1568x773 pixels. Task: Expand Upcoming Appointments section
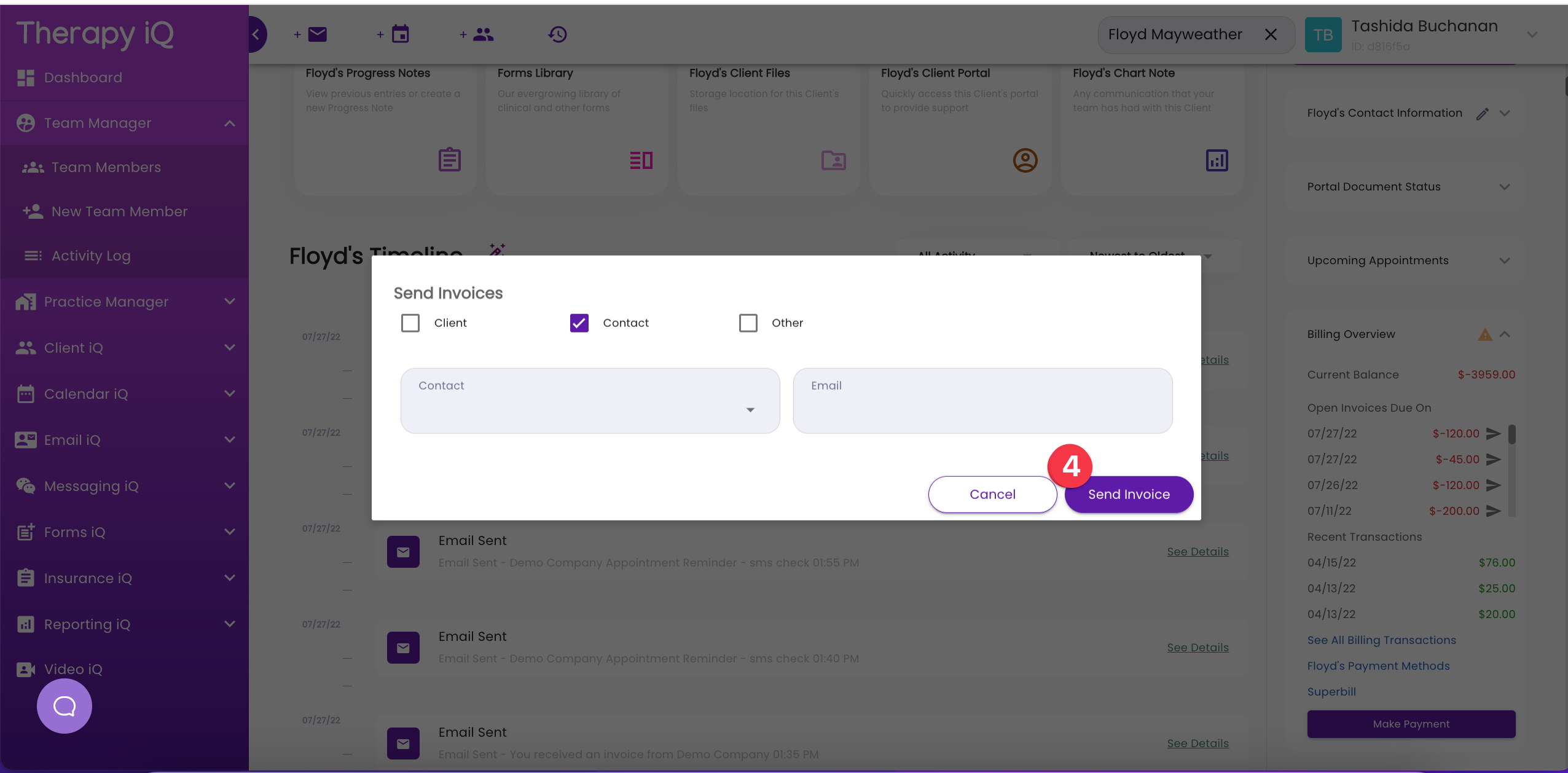(1504, 261)
